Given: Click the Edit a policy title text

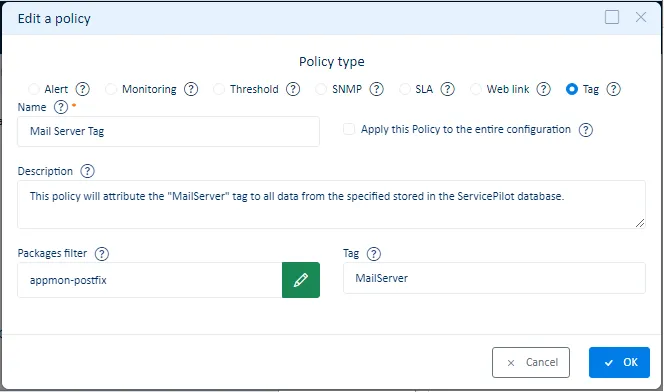Looking at the screenshot, I should 54,19.
